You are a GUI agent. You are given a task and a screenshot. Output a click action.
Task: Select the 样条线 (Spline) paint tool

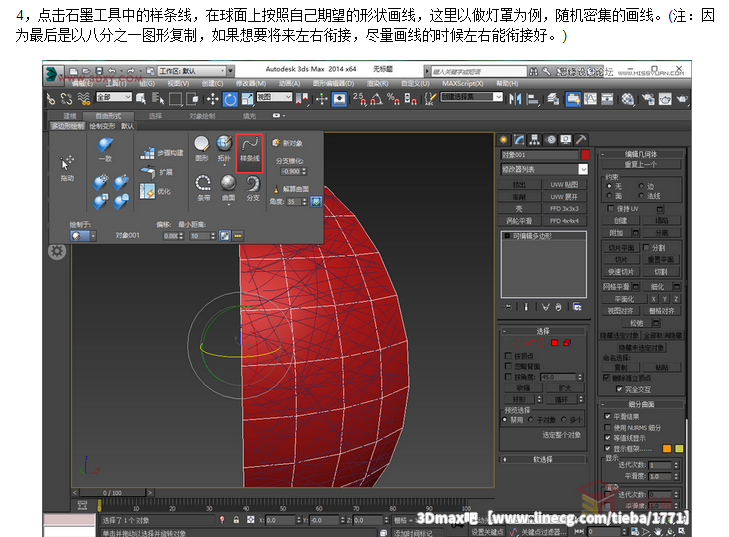250,152
